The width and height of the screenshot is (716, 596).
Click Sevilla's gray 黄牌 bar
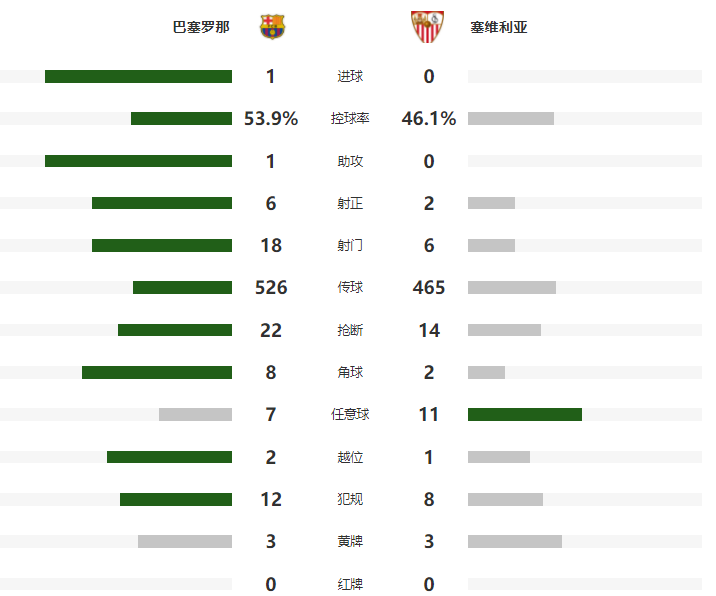tap(515, 541)
